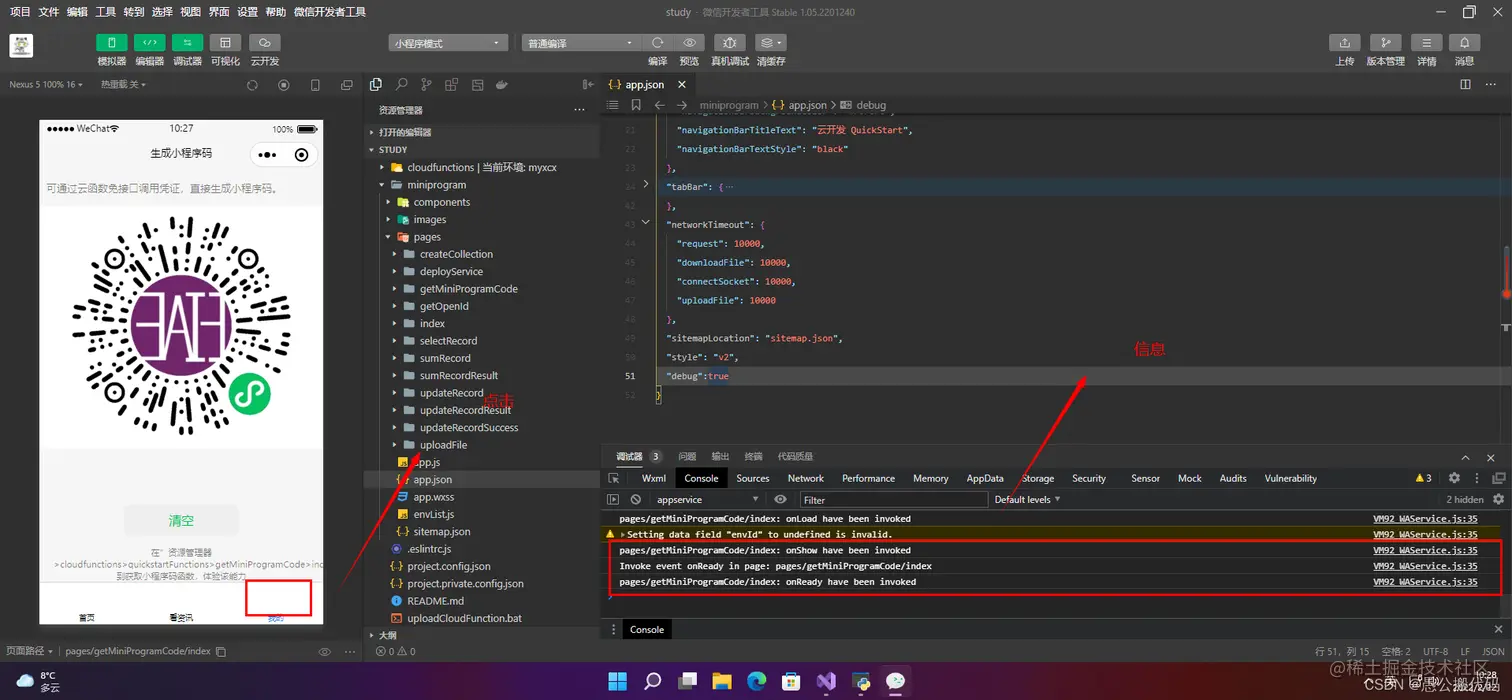Open the 项目 menu
Image resolution: width=1512 pixels, height=700 pixels.
coord(20,12)
